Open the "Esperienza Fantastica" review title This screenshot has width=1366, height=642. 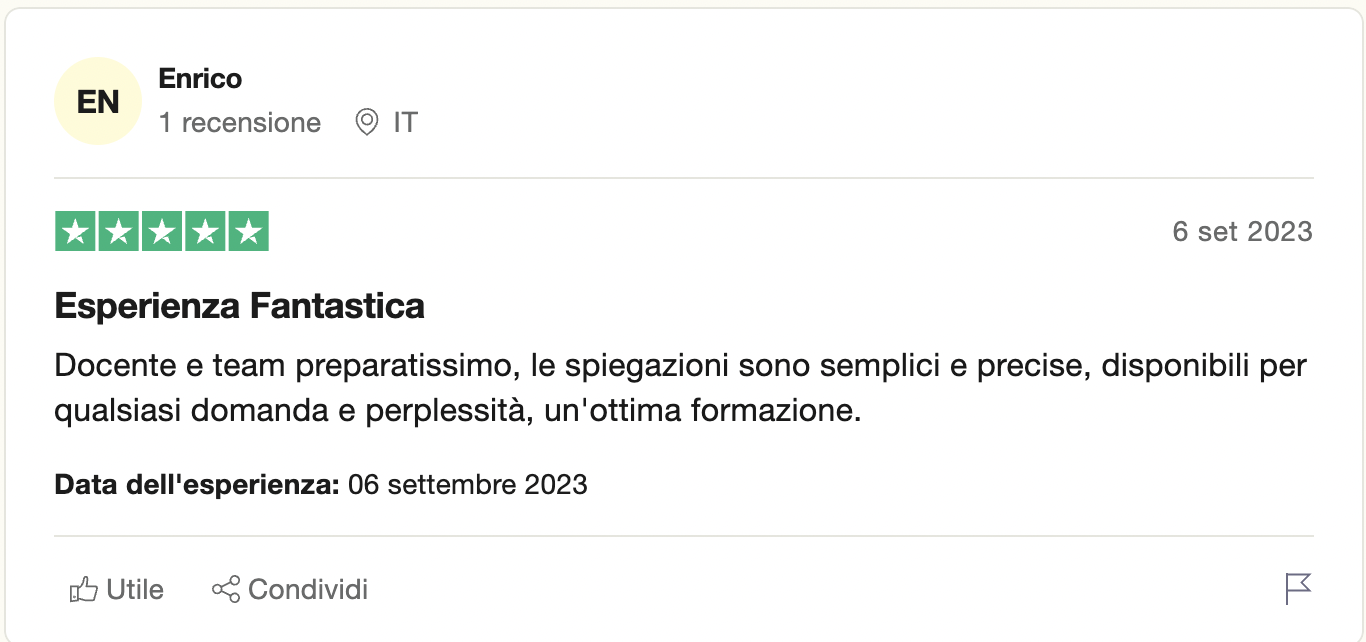click(240, 306)
